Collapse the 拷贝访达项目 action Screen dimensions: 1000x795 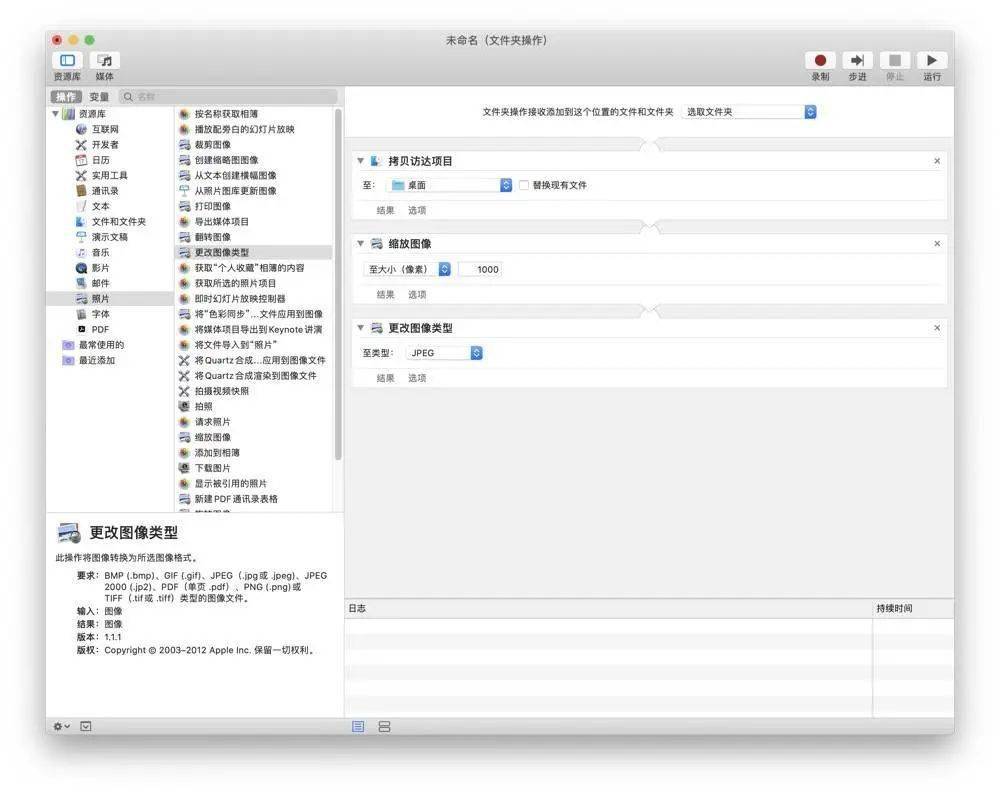click(x=361, y=161)
